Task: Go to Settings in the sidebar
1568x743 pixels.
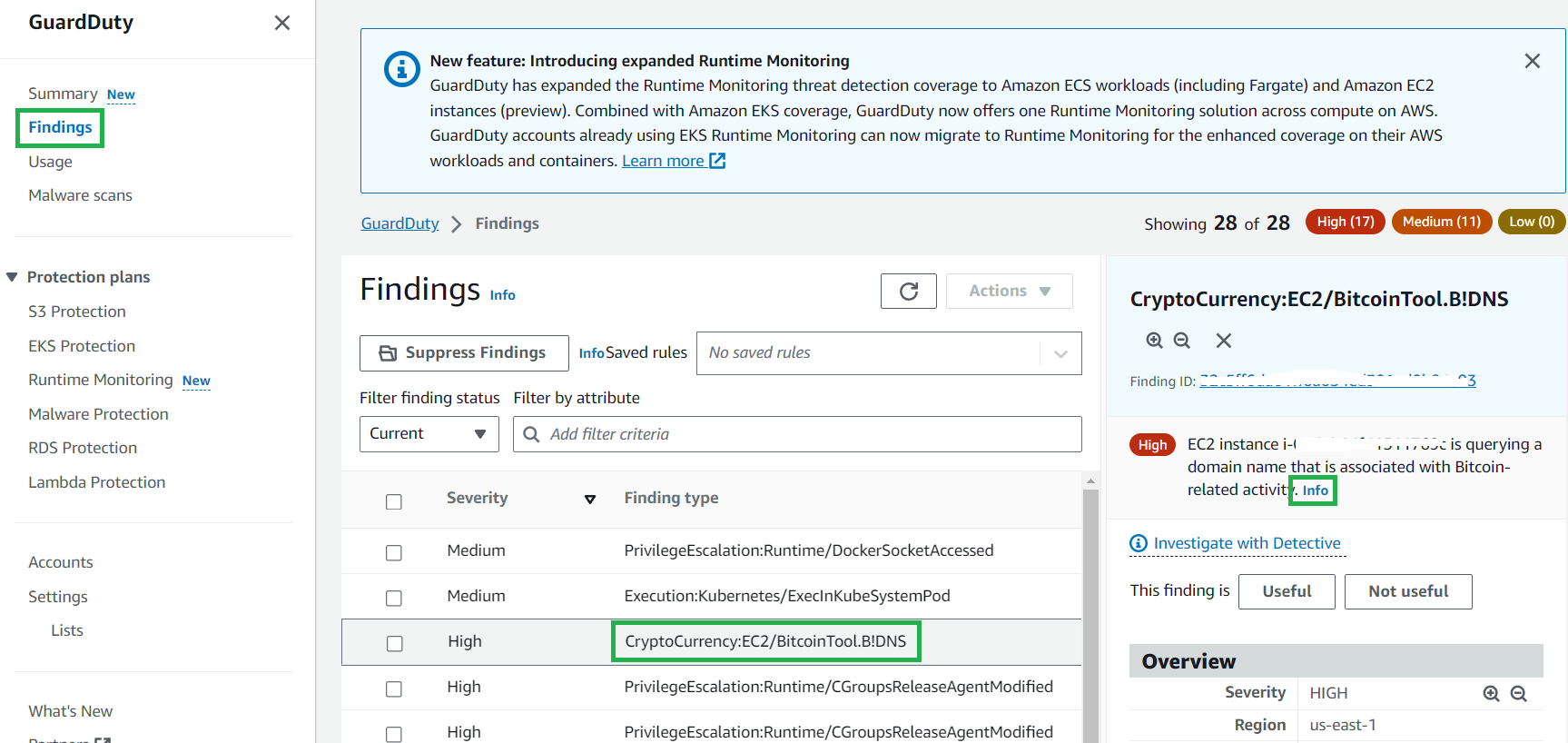Action: point(58,597)
